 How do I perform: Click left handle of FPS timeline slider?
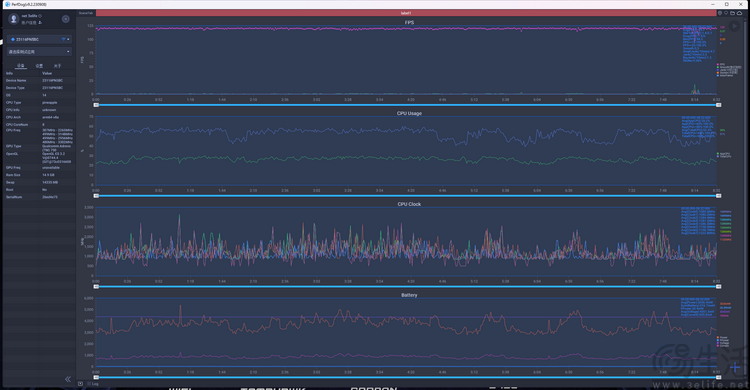(x=96, y=105)
